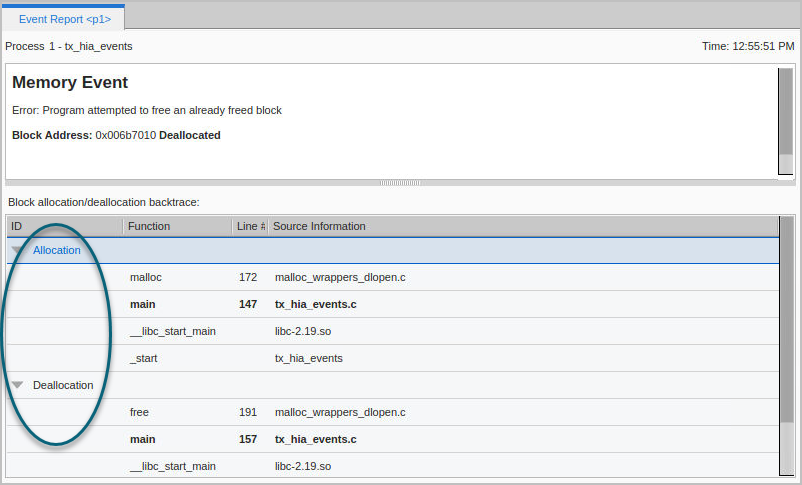Collapse the Deallocation backtrace group
The height and width of the screenshot is (485, 802).
point(18,385)
